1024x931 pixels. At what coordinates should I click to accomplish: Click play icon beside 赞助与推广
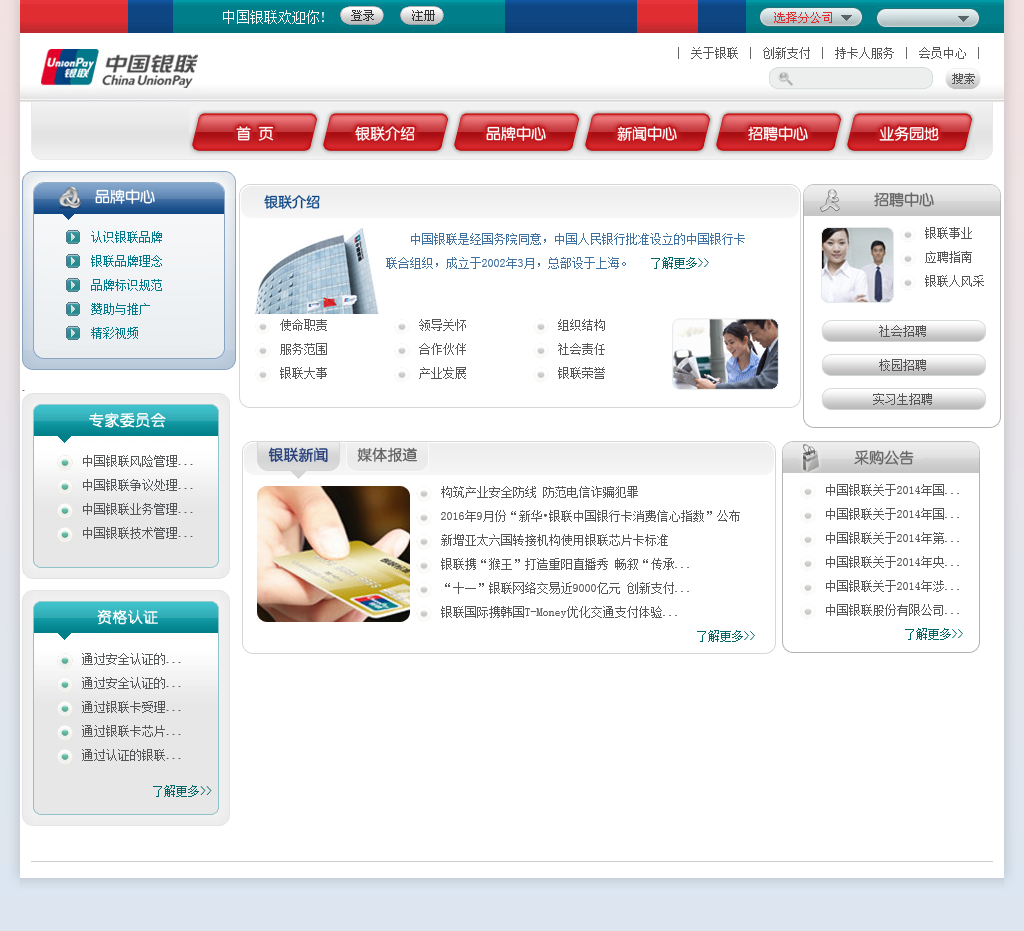click(73, 309)
